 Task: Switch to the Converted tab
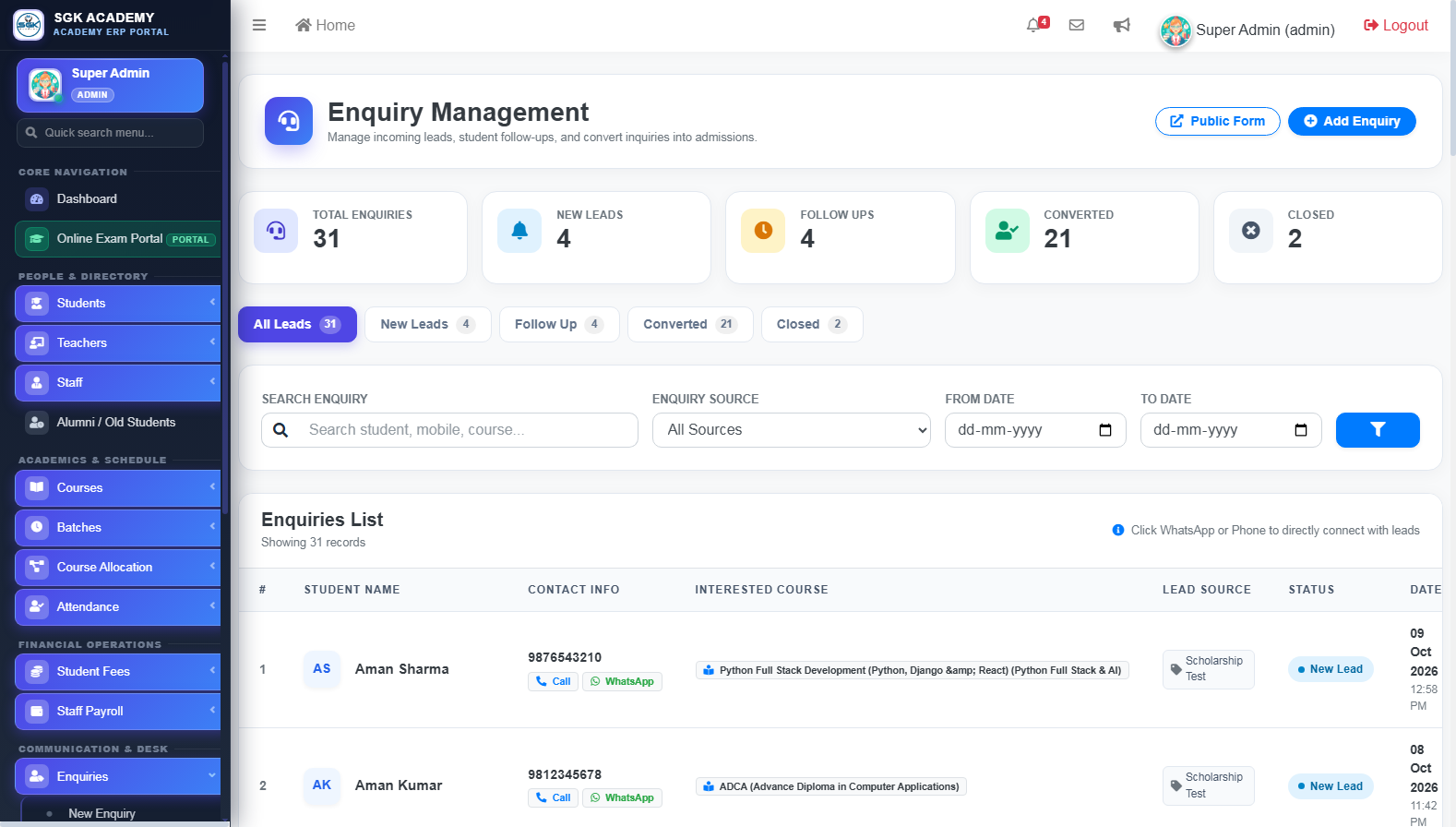click(x=690, y=324)
